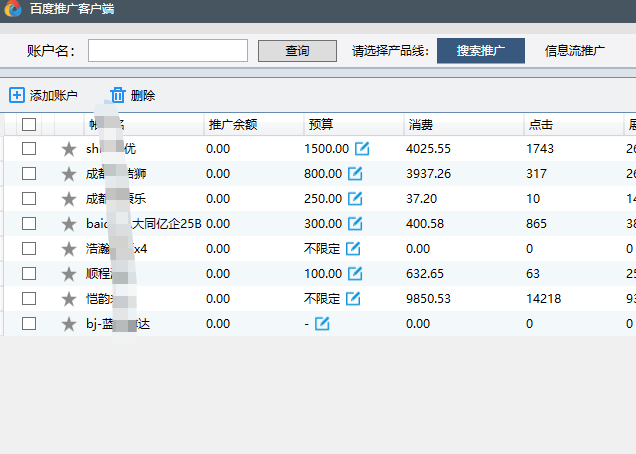
Task: Click the 9850.53 消费 value
Action: (428, 299)
